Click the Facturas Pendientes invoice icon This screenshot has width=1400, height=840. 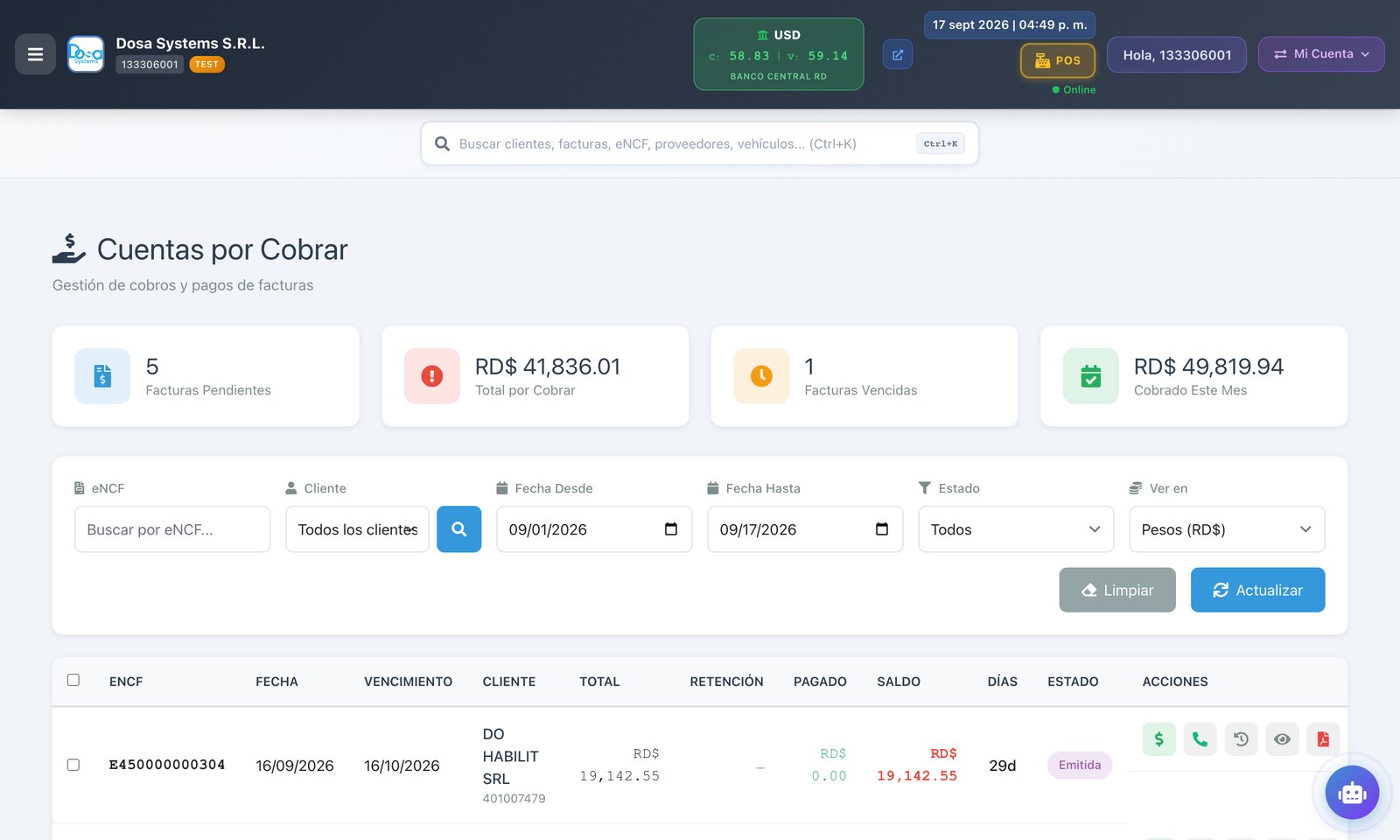pyautogui.click(x=102, y=376)
